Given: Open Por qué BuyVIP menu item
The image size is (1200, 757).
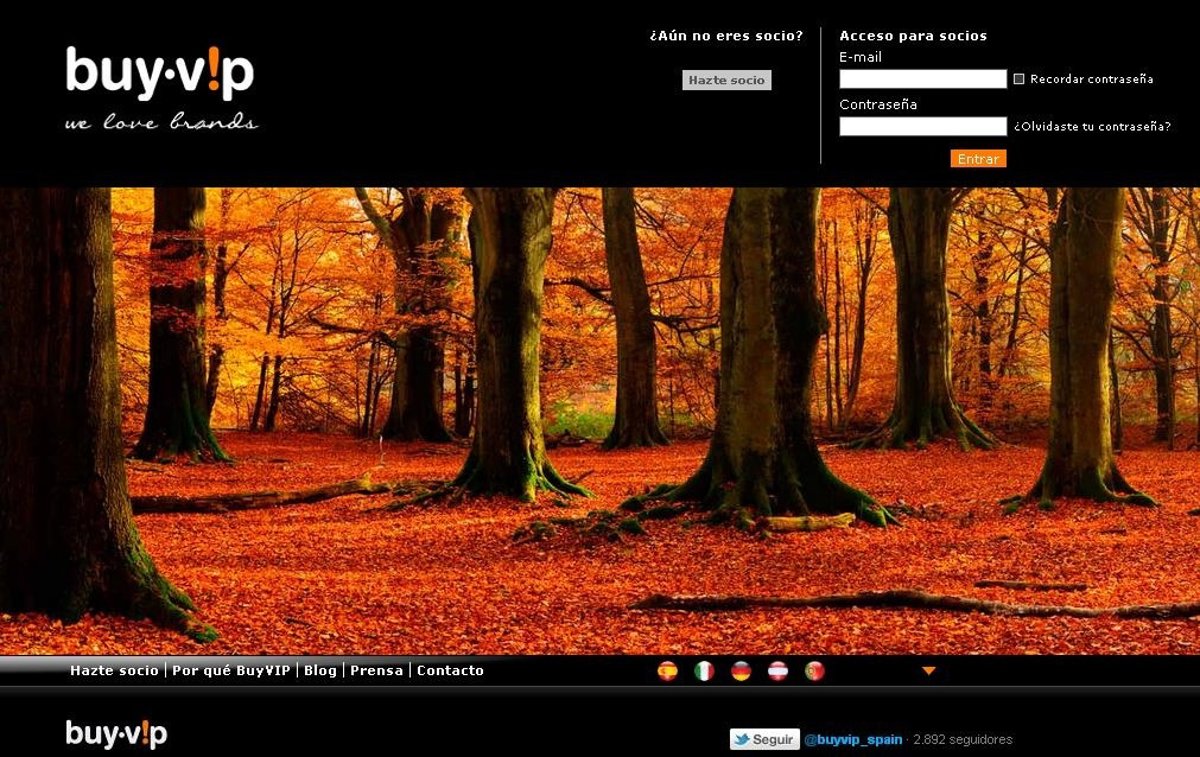Looking at the screenshot, I should (x=231, y=671).
